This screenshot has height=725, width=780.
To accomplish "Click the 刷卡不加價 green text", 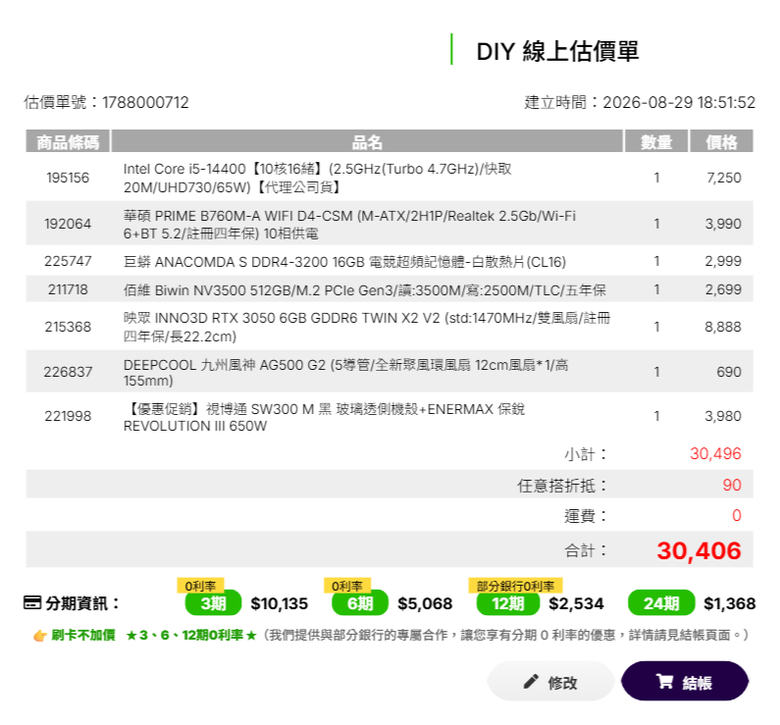I will 83,635.
